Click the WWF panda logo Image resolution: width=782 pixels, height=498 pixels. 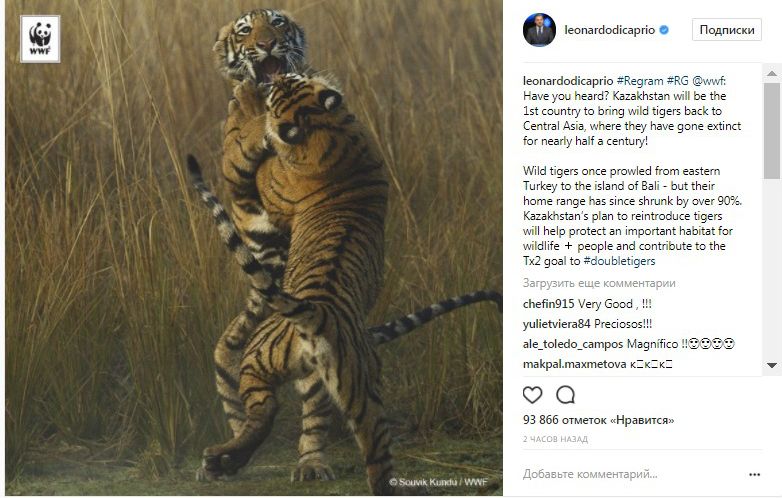click(x=40, y=39)
